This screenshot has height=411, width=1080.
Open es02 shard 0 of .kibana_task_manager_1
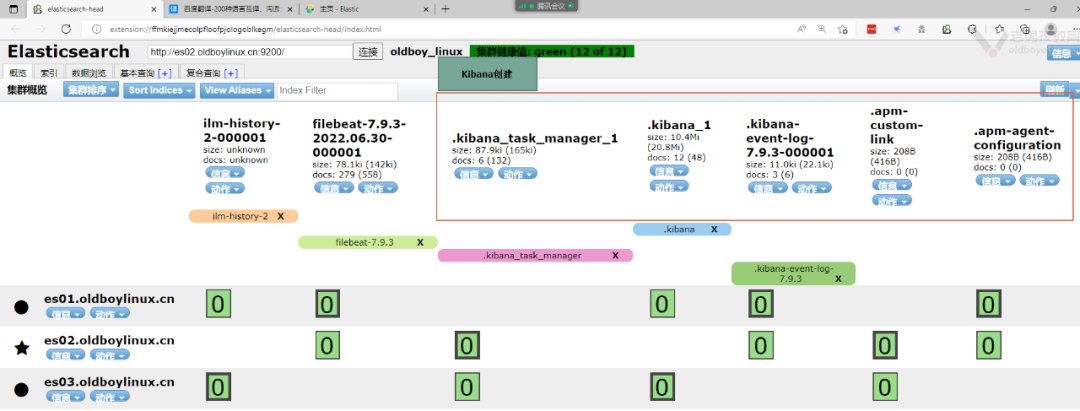point(466,346)
